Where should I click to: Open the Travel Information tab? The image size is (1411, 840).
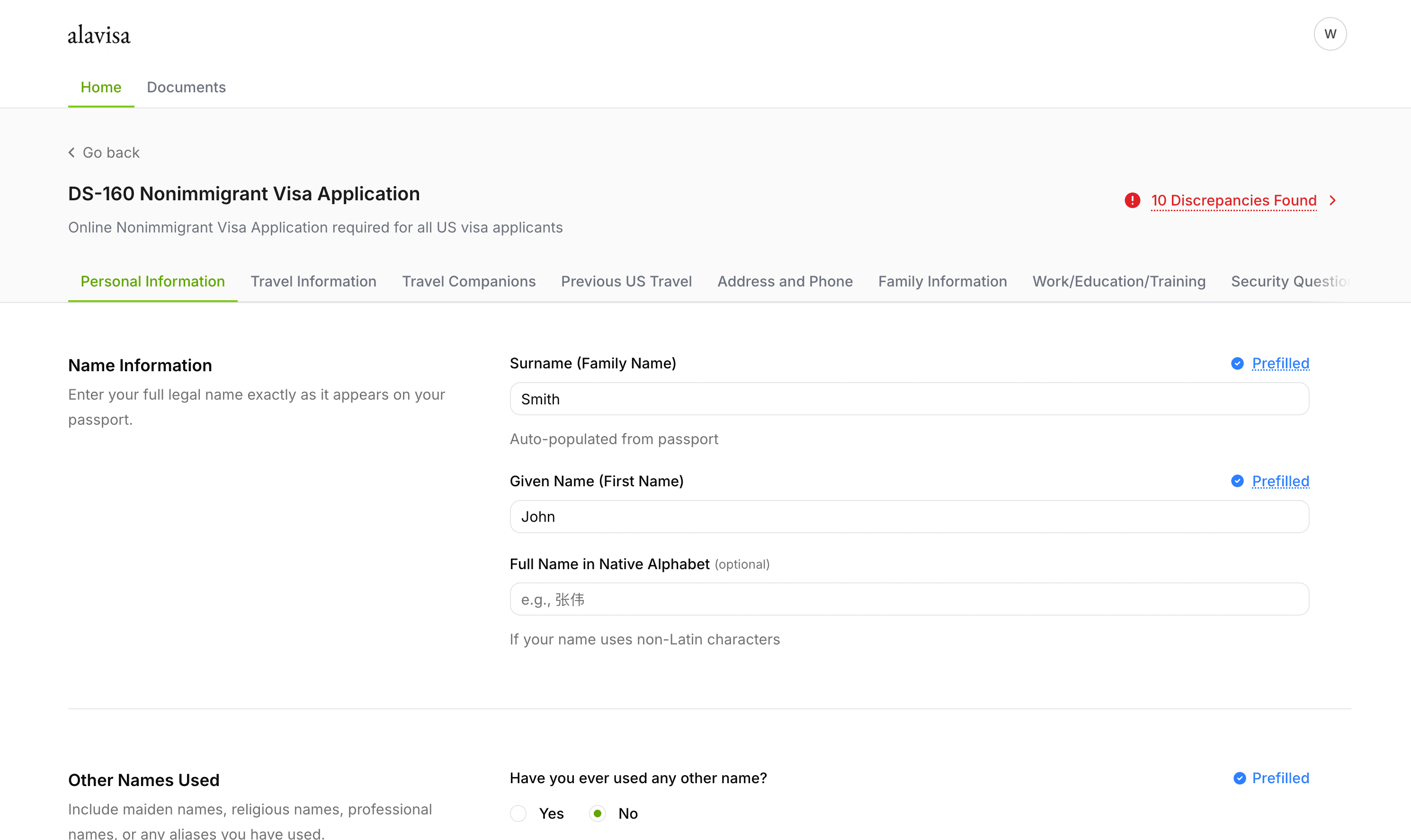(313, 281)
